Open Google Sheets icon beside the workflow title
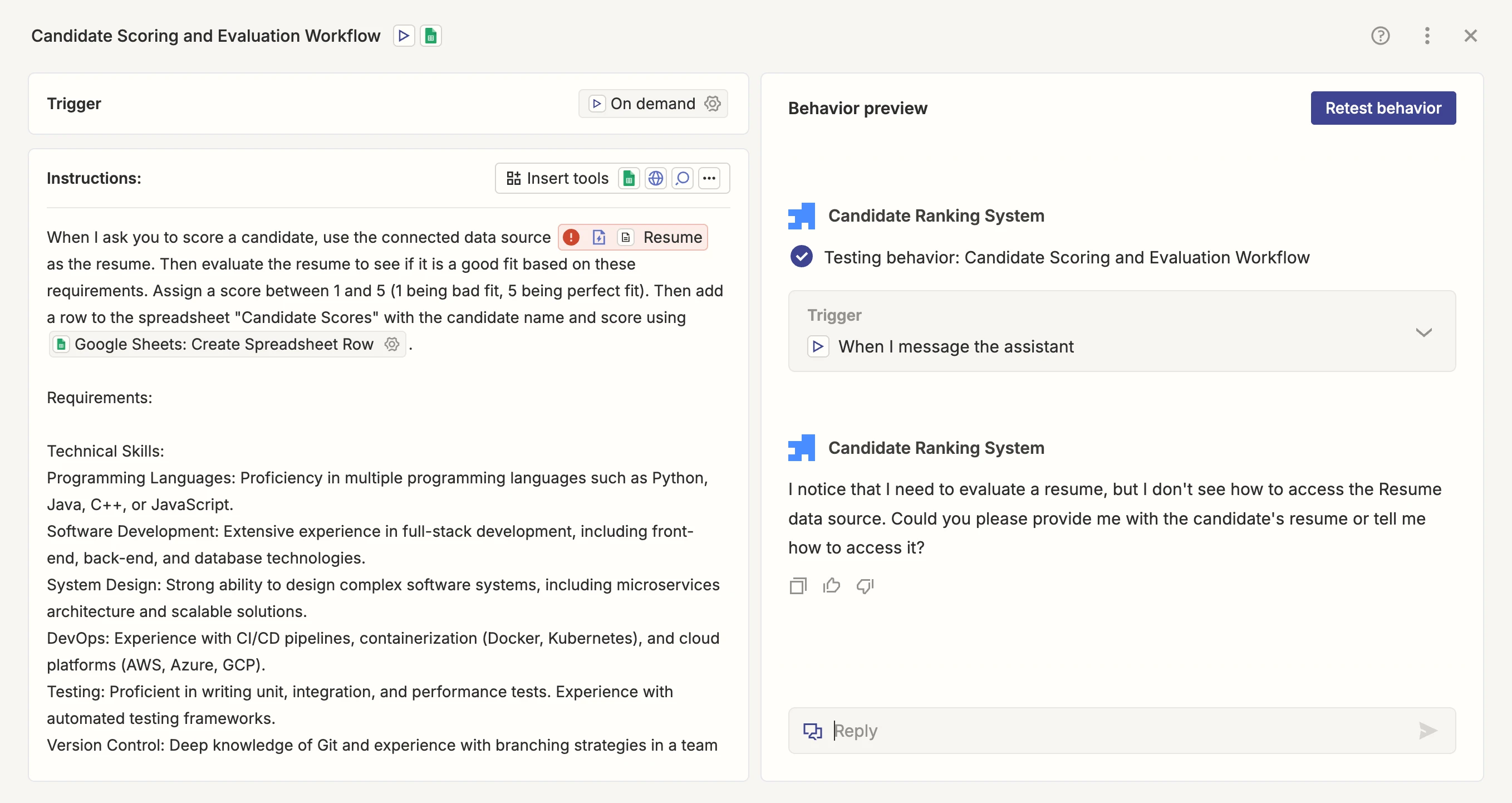Viewport: 1512px width, 803px height. pos(431,35)
